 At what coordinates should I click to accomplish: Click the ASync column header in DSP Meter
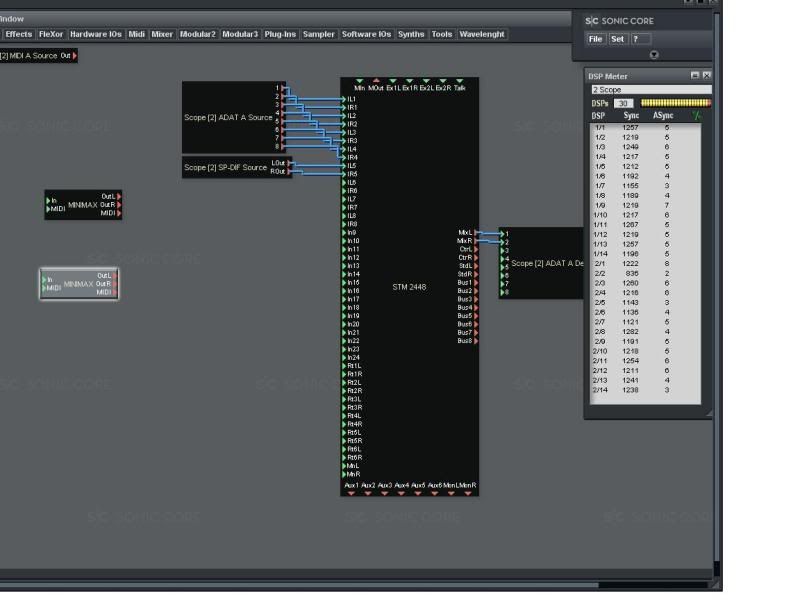point(663,116)
